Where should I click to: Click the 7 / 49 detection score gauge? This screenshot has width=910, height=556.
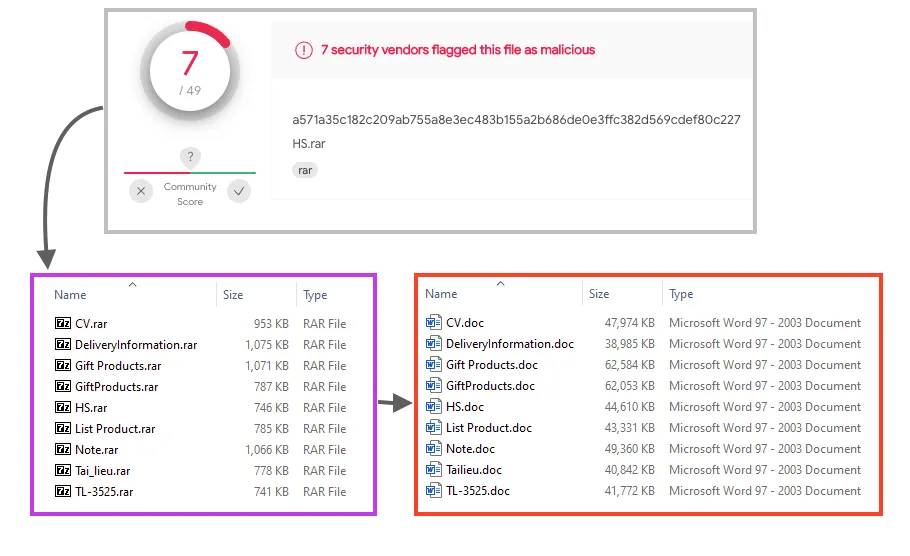[x=190, y=71]
